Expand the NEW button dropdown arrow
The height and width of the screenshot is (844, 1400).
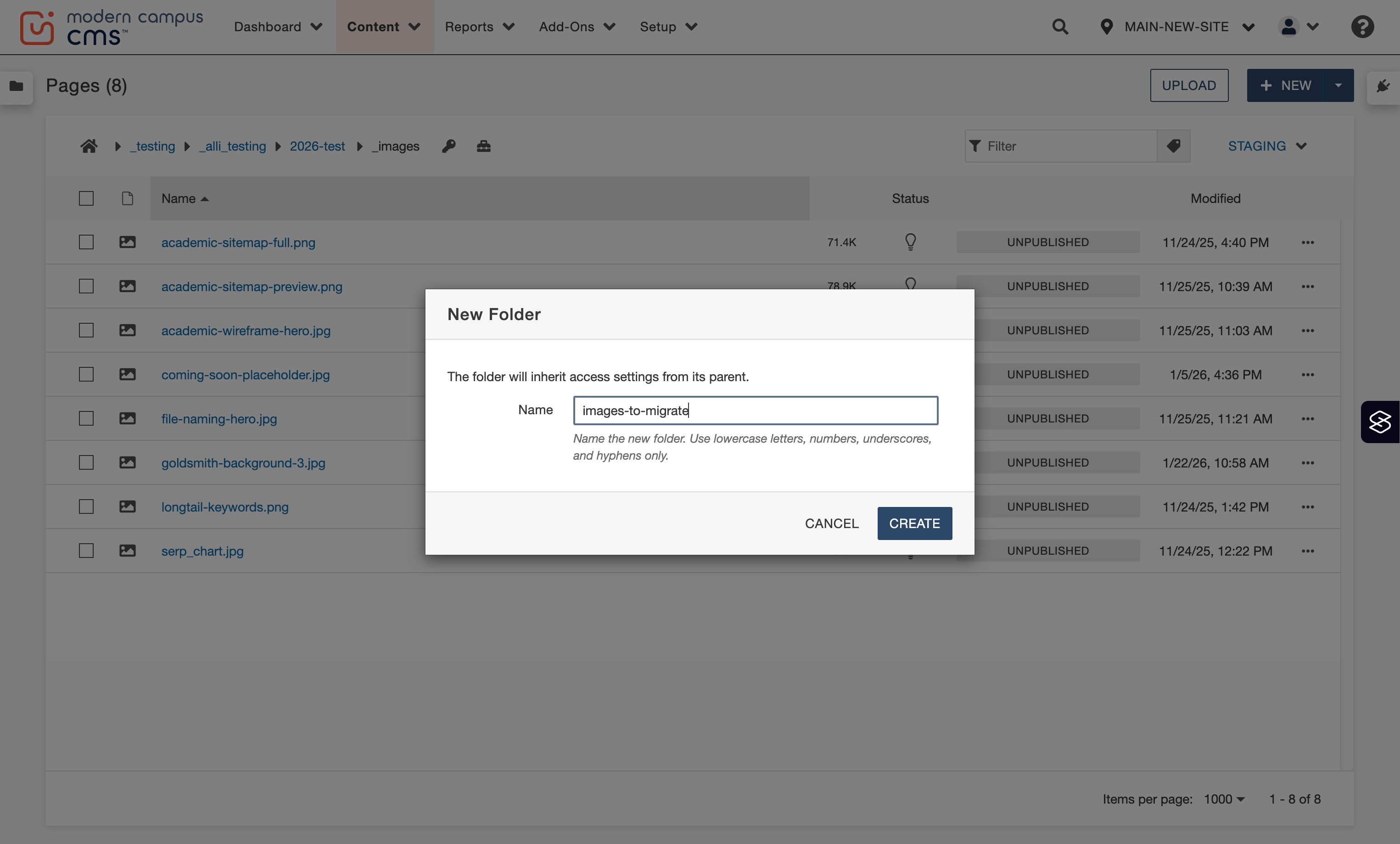pyautogui.click(x=1338, y=85)
